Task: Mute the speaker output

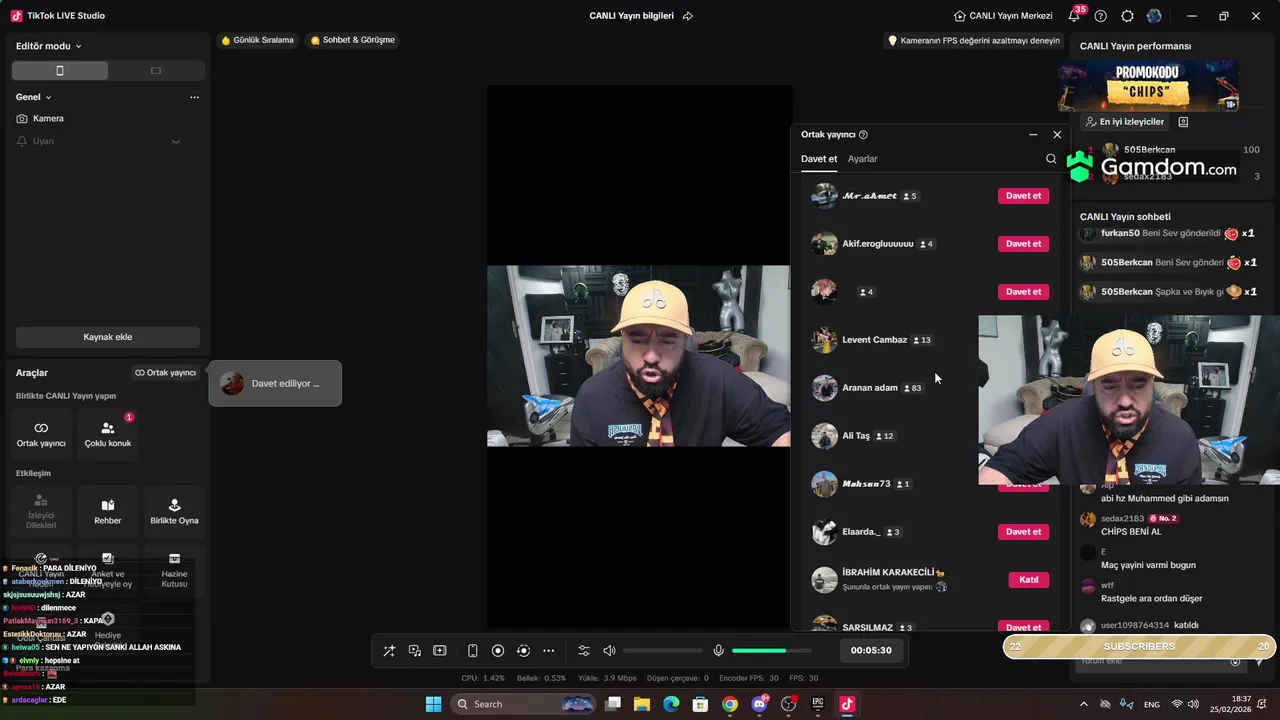Action: point(609,651)
